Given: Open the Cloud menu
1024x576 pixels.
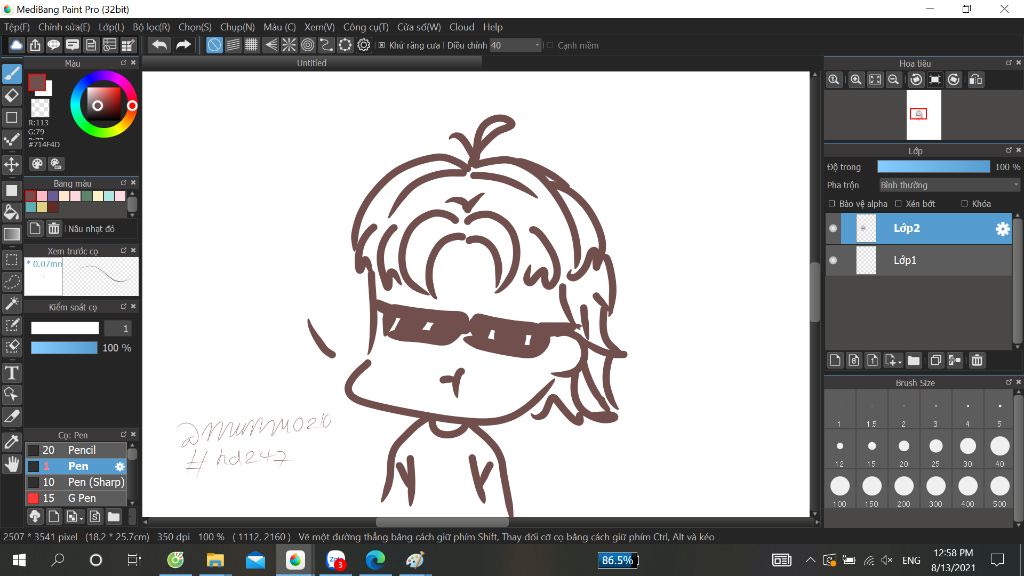Looking at the screenshot, I should pyautogui.click(x=462, y=27).
